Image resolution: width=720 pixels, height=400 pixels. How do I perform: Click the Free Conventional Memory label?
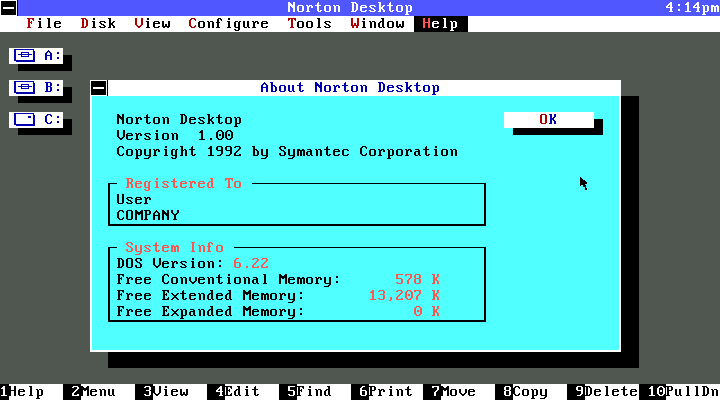[x=228, y=280]
